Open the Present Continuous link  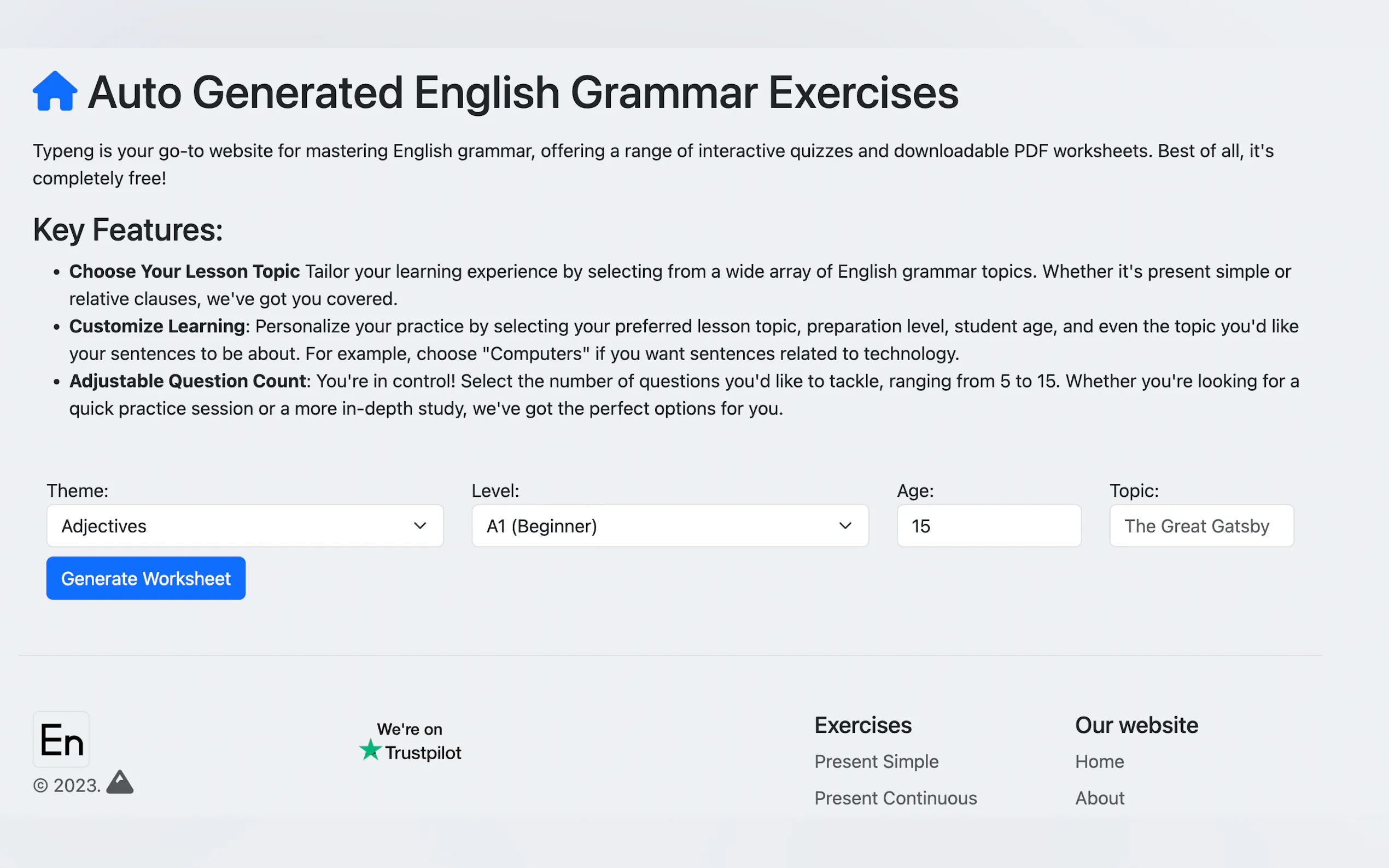point(895,798)
